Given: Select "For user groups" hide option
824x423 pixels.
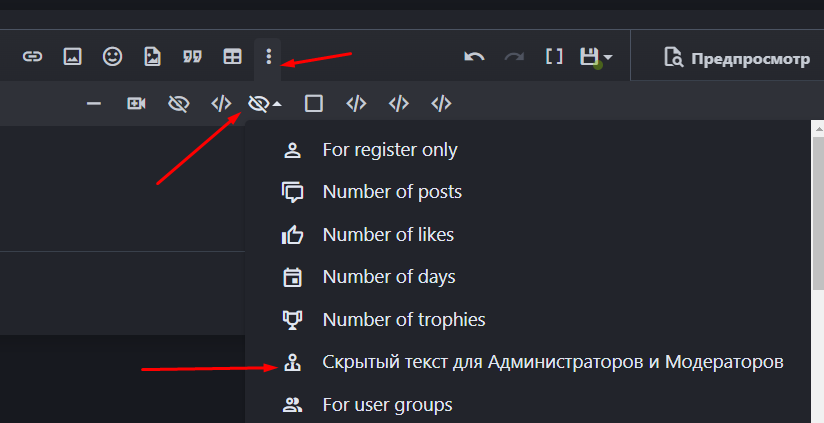Looking at the screenshot, I should pyautogui.click(x=387, y=405).
